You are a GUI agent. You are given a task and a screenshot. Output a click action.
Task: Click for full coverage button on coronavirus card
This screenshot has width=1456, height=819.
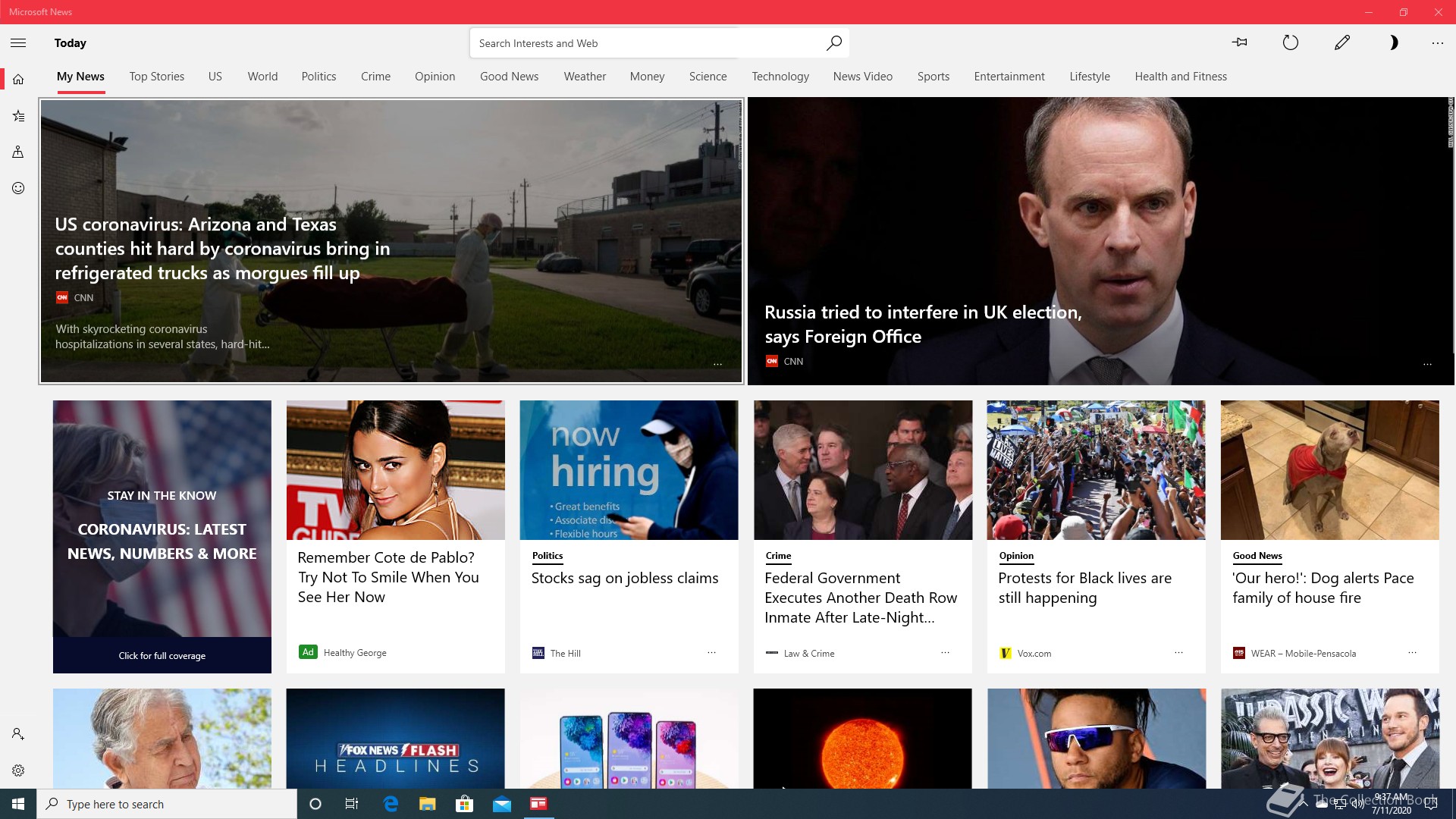pyautogui.click(x=162, y=656)
